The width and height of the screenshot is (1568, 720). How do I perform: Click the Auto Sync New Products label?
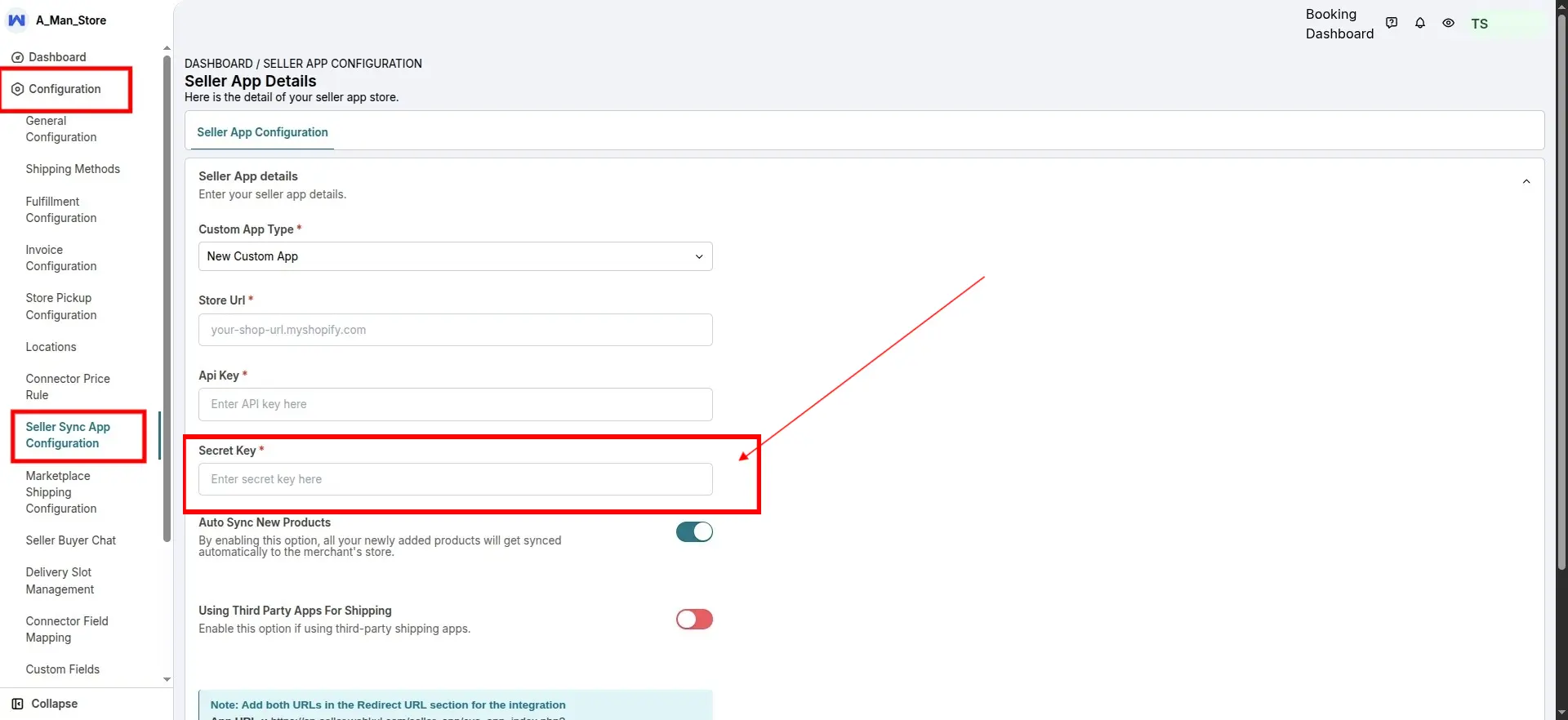[x=265, y=522]
